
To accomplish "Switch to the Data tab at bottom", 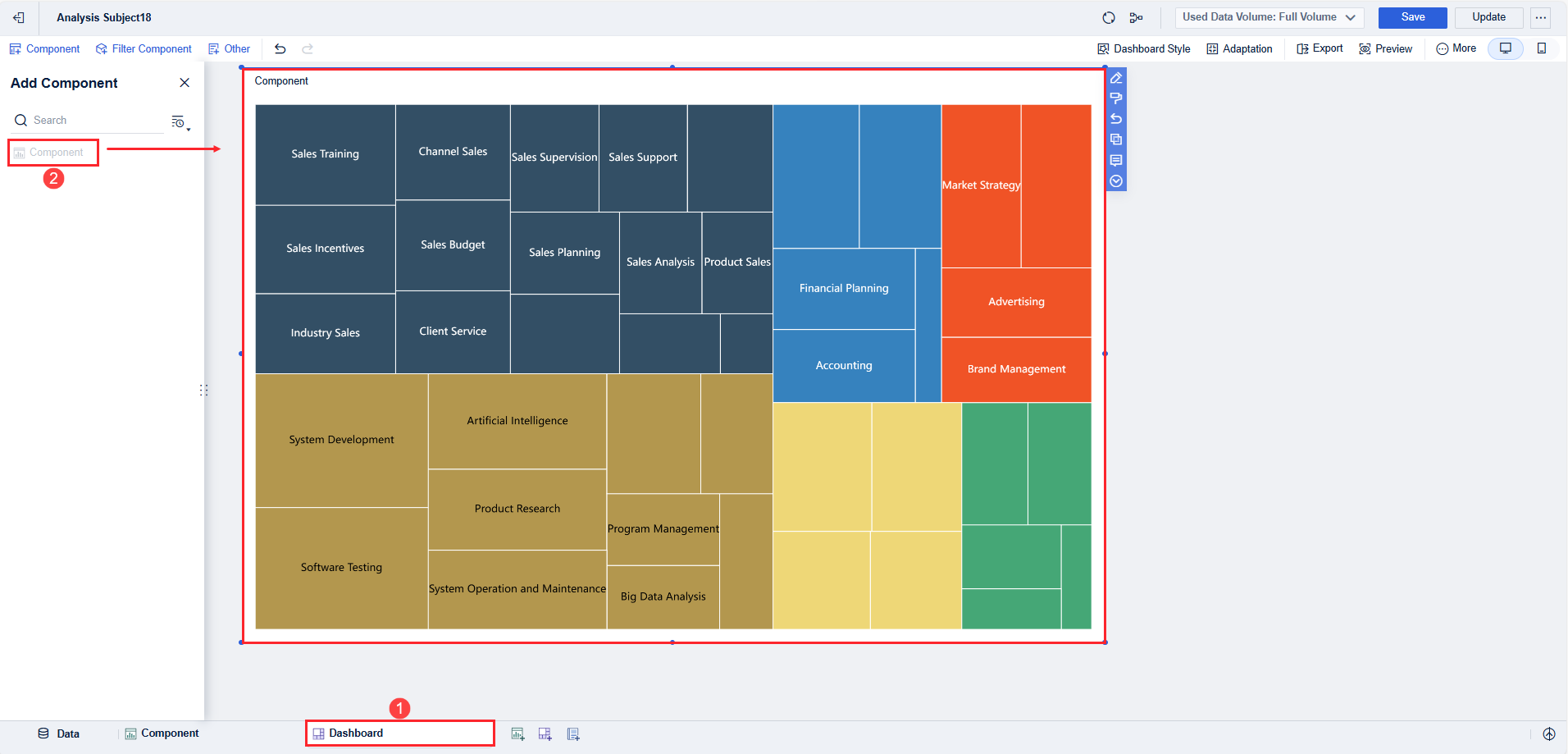I will click(59, 733).
